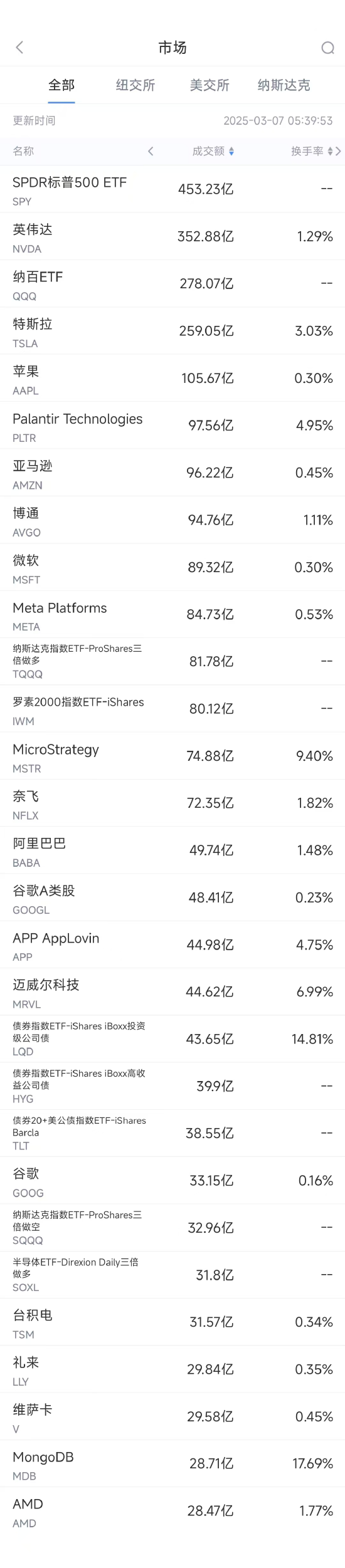View SPDR标普500 ETF details
This screenshot has height=1568, width=345.
[x=172, y=189]
